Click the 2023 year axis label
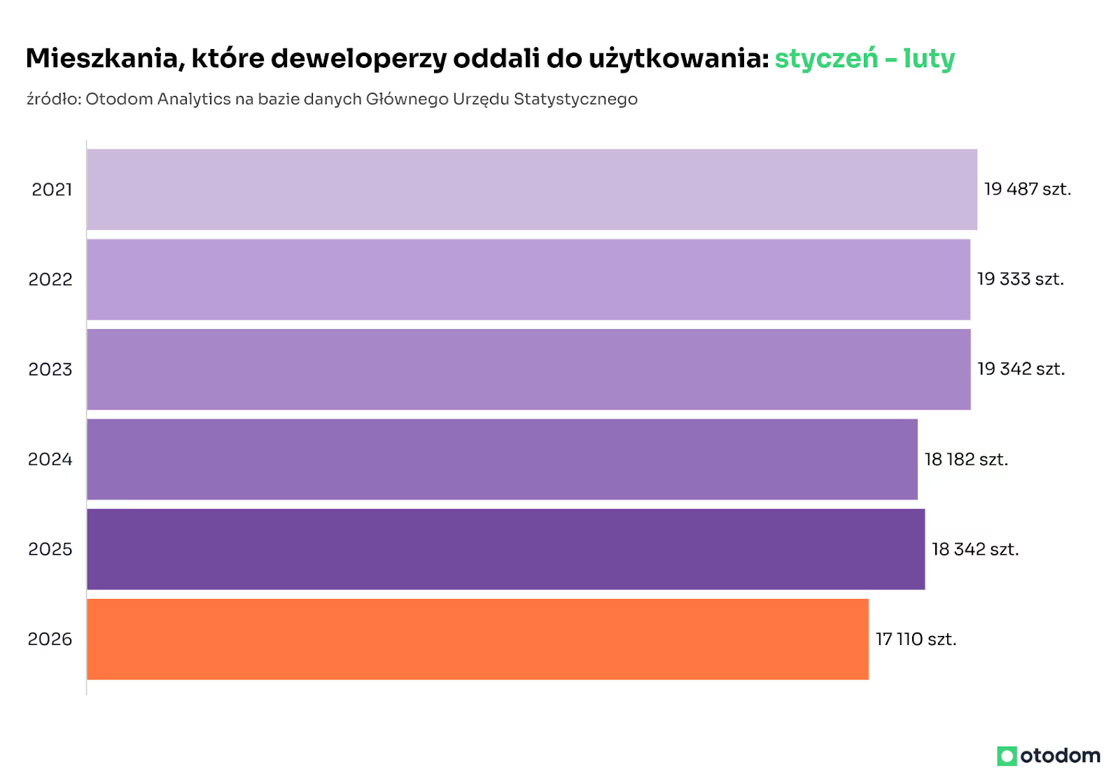Image resolution: width=1120 pixels, height=776 pixels. (x=51, y=369)
